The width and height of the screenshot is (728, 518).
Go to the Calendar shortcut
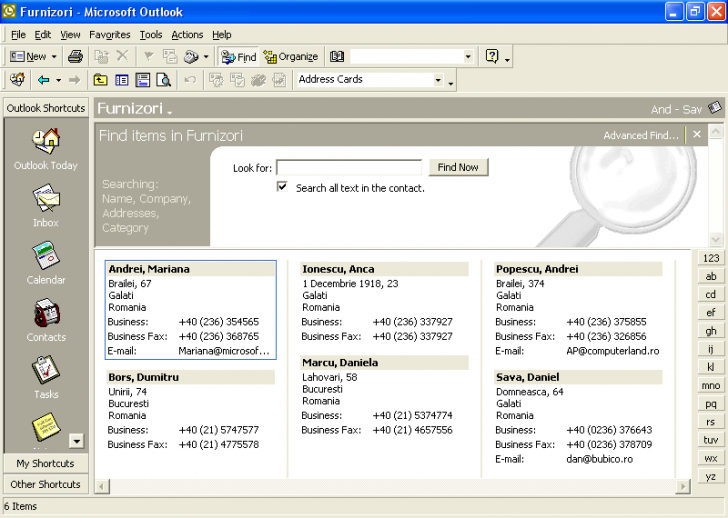tap(45, 262)
